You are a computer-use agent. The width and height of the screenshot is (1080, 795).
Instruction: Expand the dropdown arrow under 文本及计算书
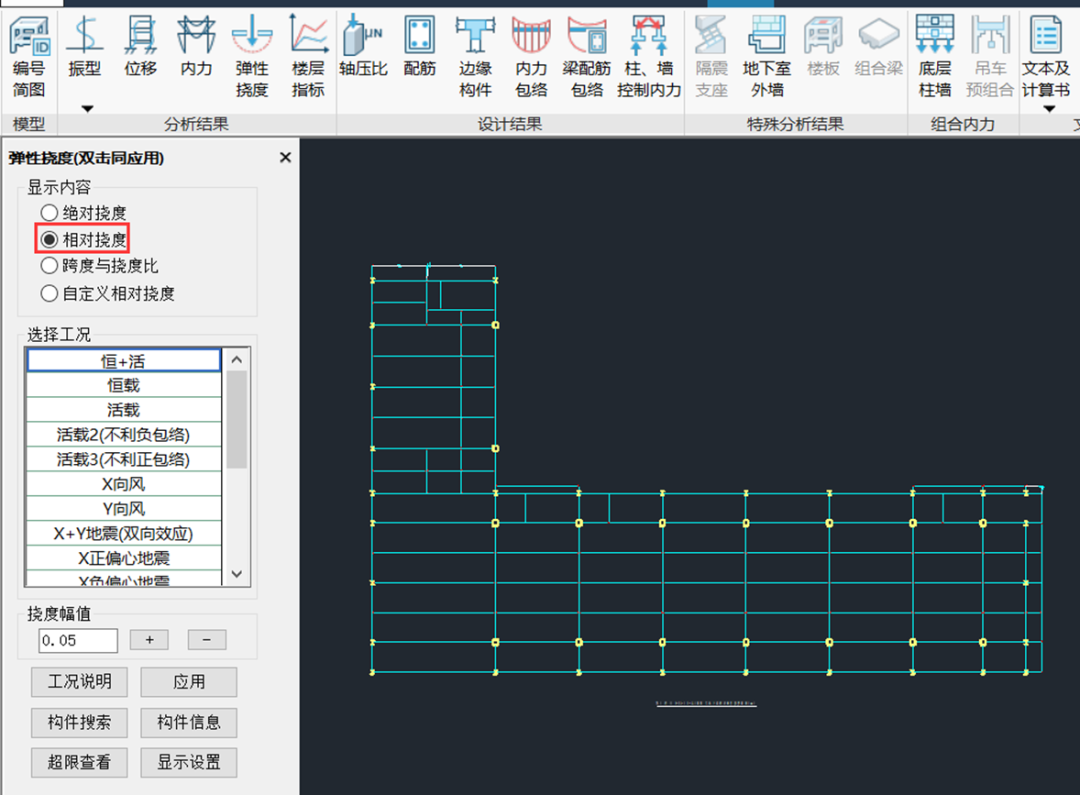pyautogui.click(x=1049, y=109)
